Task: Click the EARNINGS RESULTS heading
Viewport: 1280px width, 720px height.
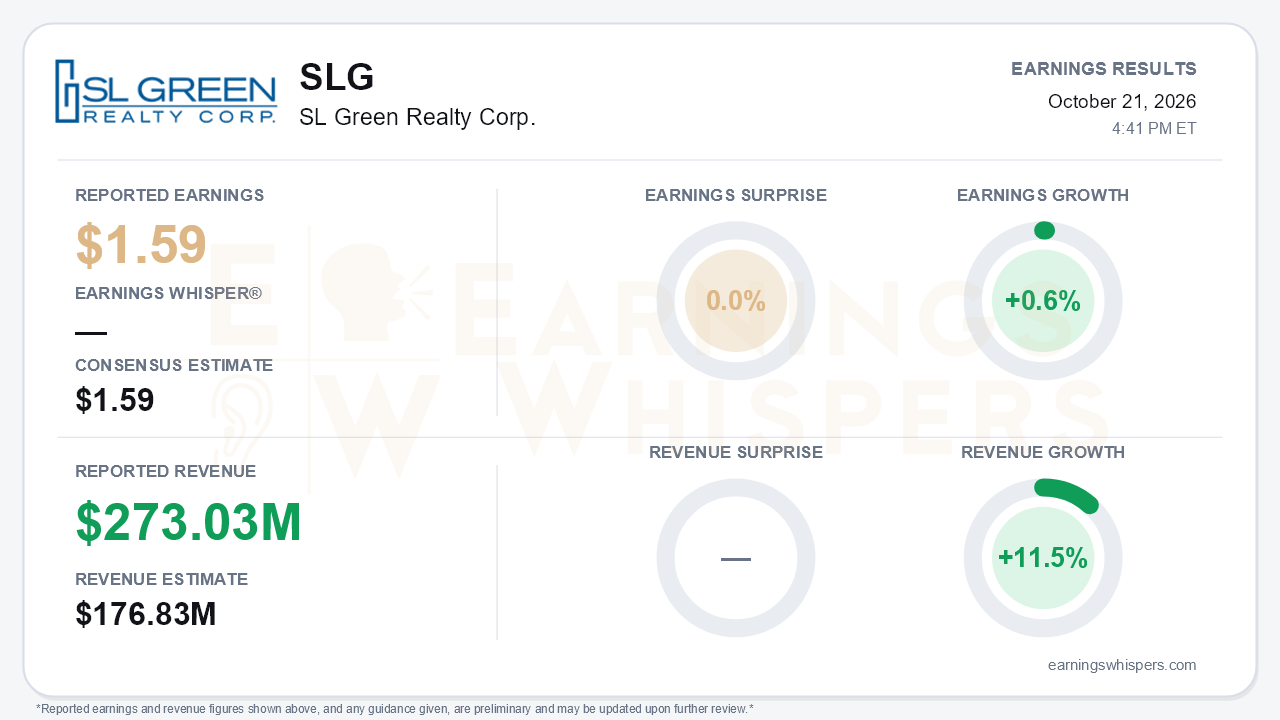Action: (x=1104, y=69)
